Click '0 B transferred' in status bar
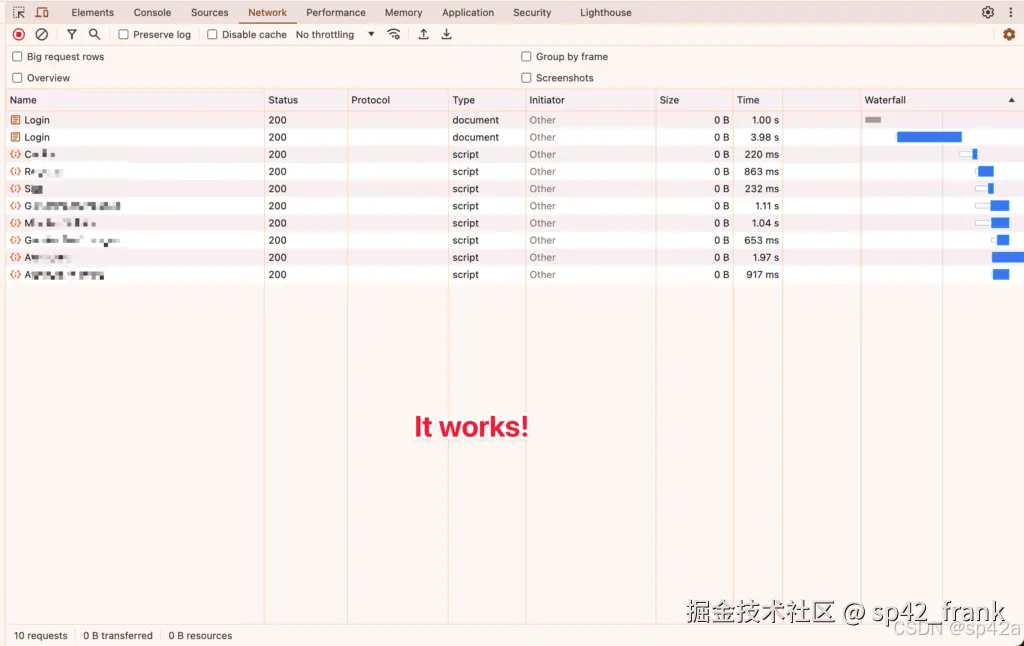The image size is (1024, 646). [x=118, y=636]
